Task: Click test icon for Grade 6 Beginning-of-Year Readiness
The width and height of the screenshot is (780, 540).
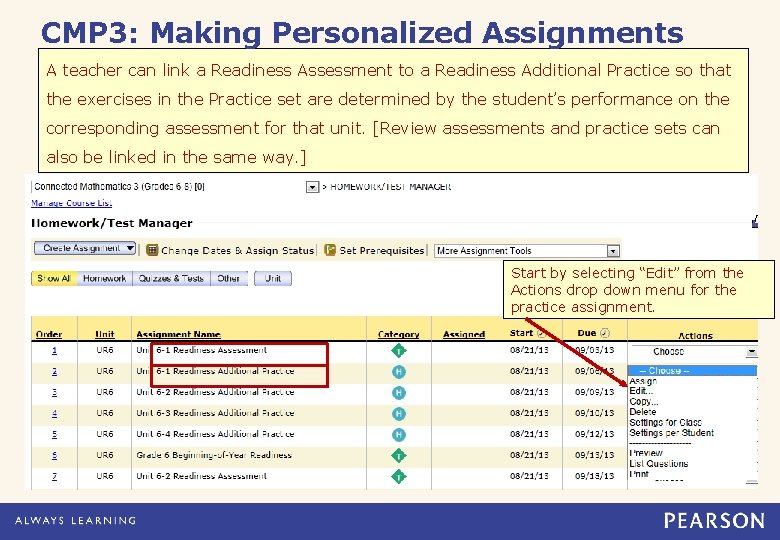Action: pos(398,455)
